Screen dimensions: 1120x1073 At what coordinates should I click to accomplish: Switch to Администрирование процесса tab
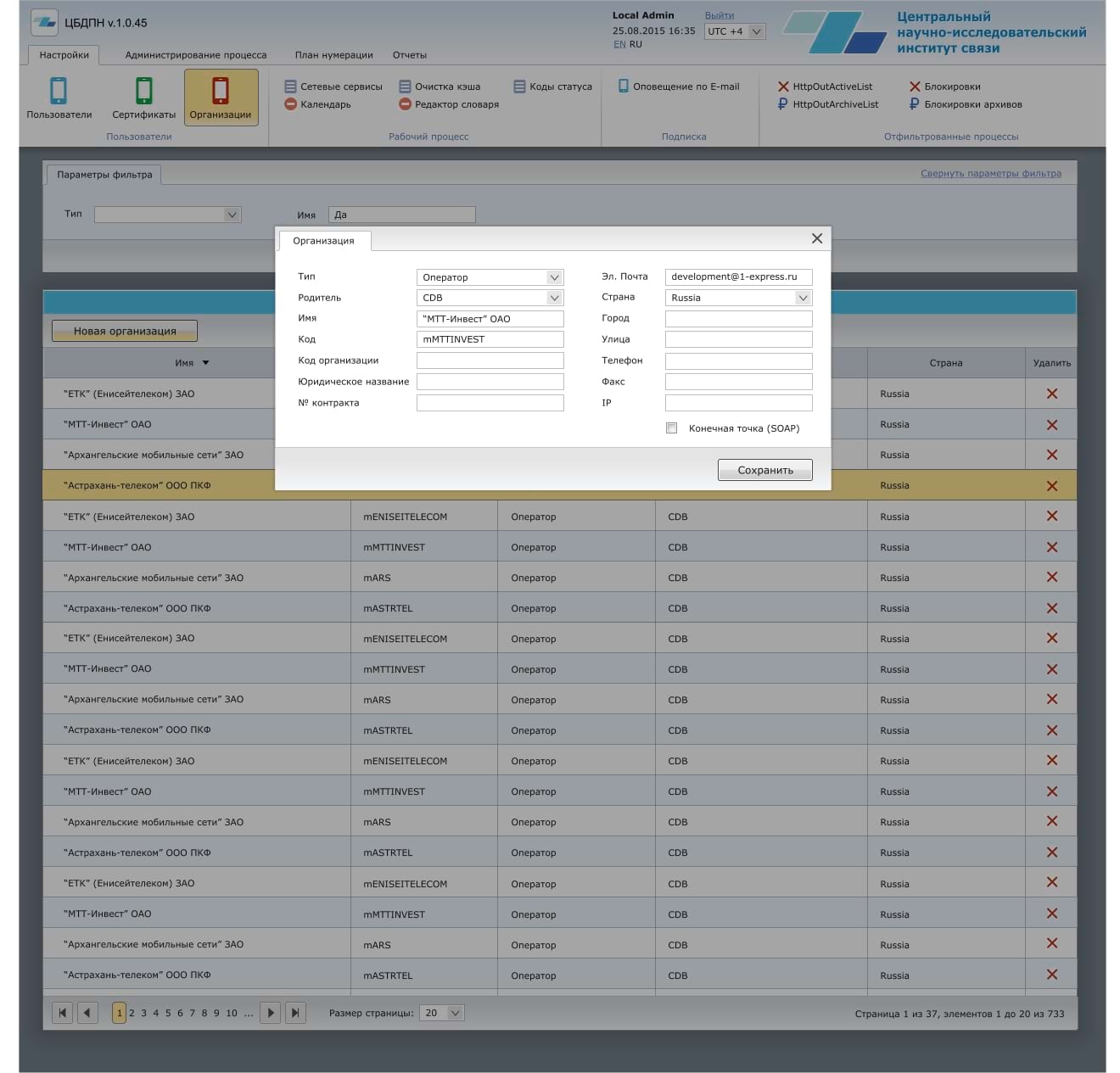tap(196, 55)
